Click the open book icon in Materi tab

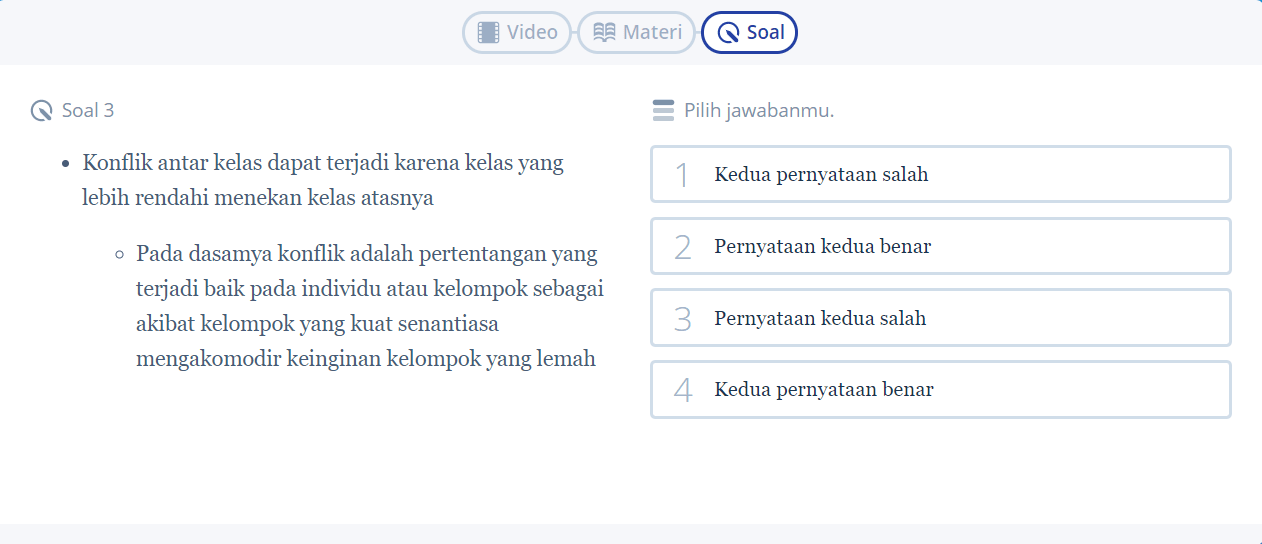[x=604, y=32]
